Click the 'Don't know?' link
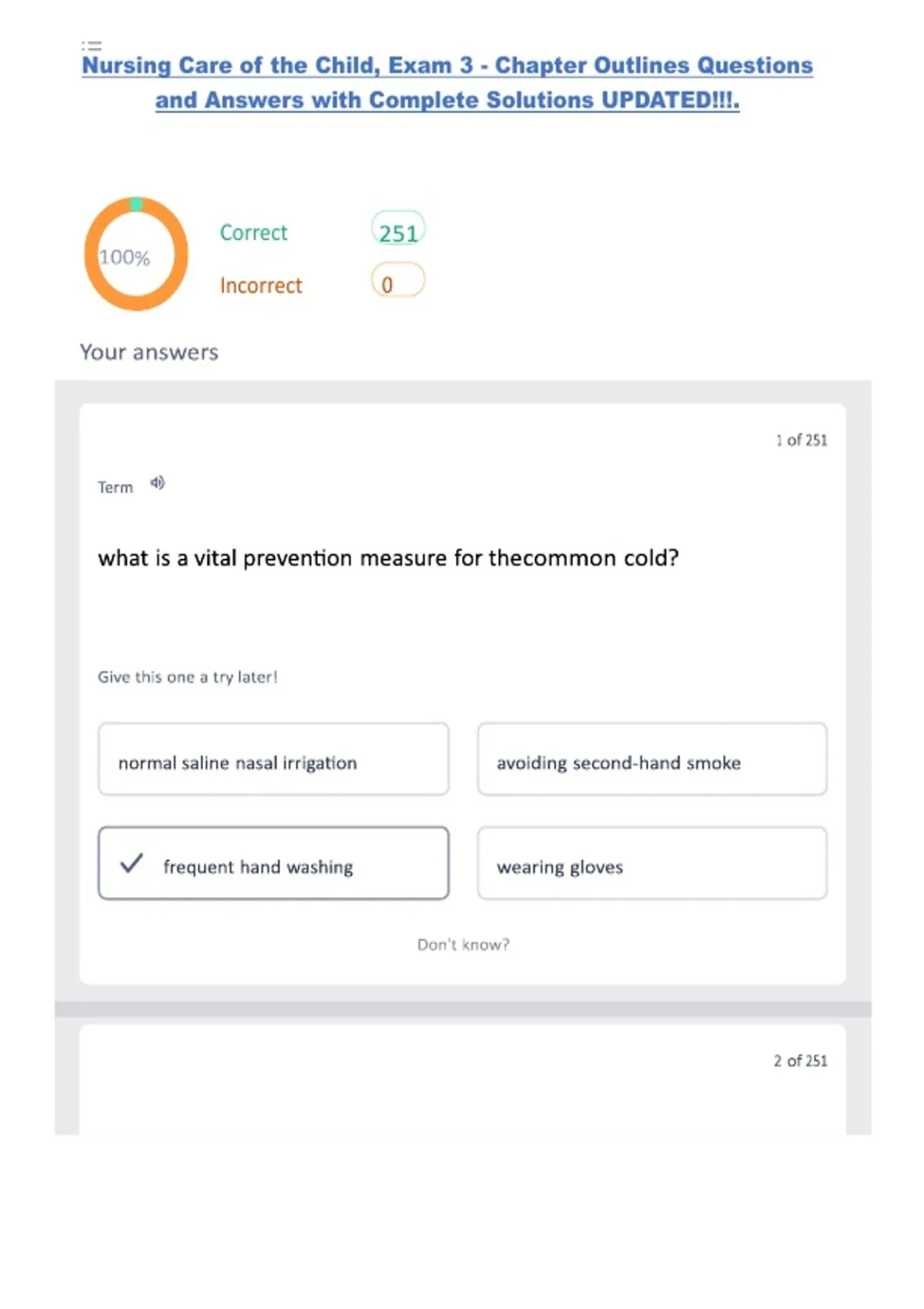Viewport: 924px width, 1309px height. click(x=464, y=945)
